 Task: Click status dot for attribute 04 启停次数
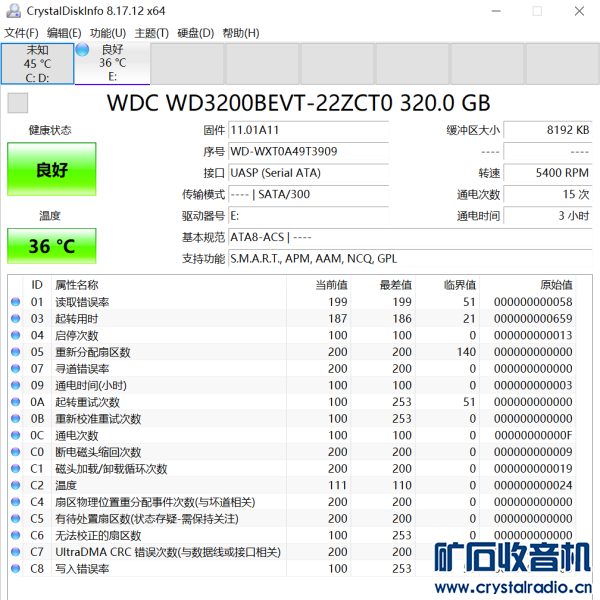(x=15, y=335)
